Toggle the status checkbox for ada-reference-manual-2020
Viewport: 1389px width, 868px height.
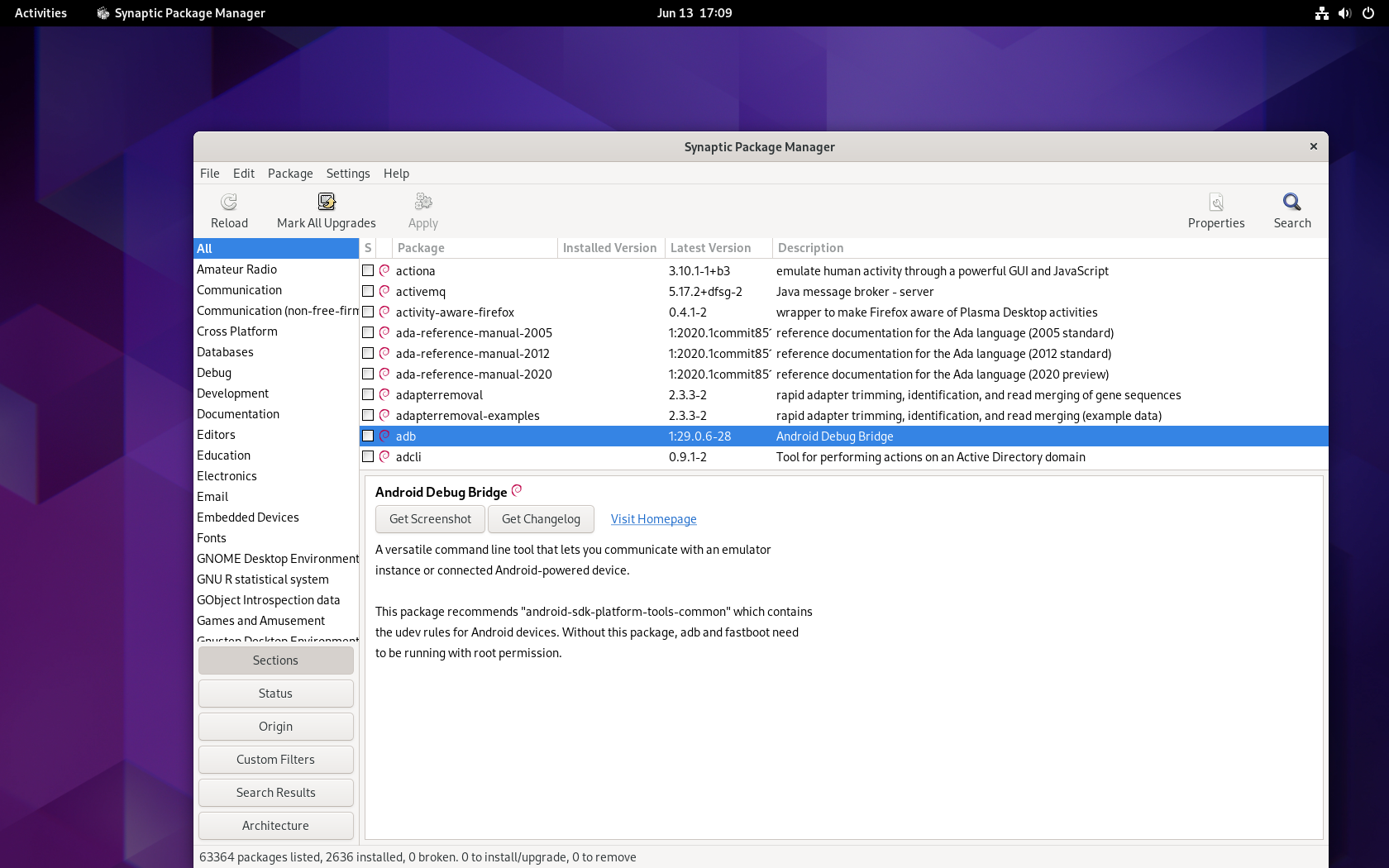click(x=368, y=374)
